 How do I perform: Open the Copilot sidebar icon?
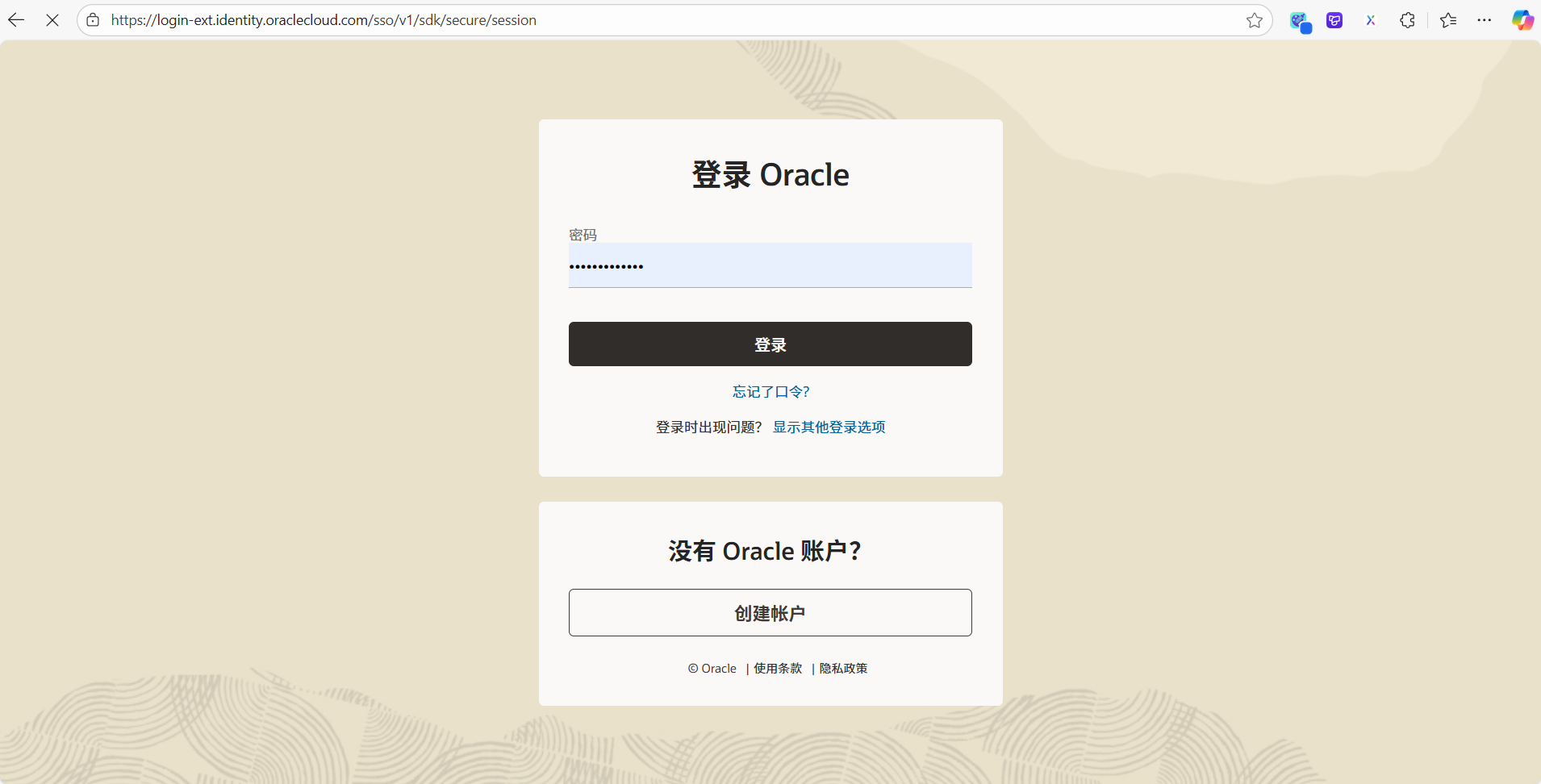[x=1522, y=20]
